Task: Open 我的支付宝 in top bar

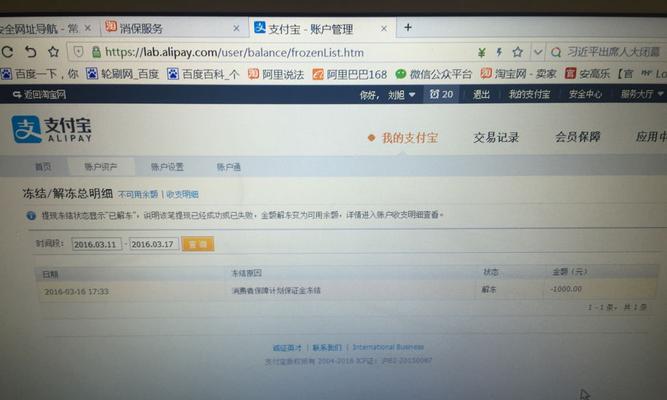Action: (x=529, y=94)
